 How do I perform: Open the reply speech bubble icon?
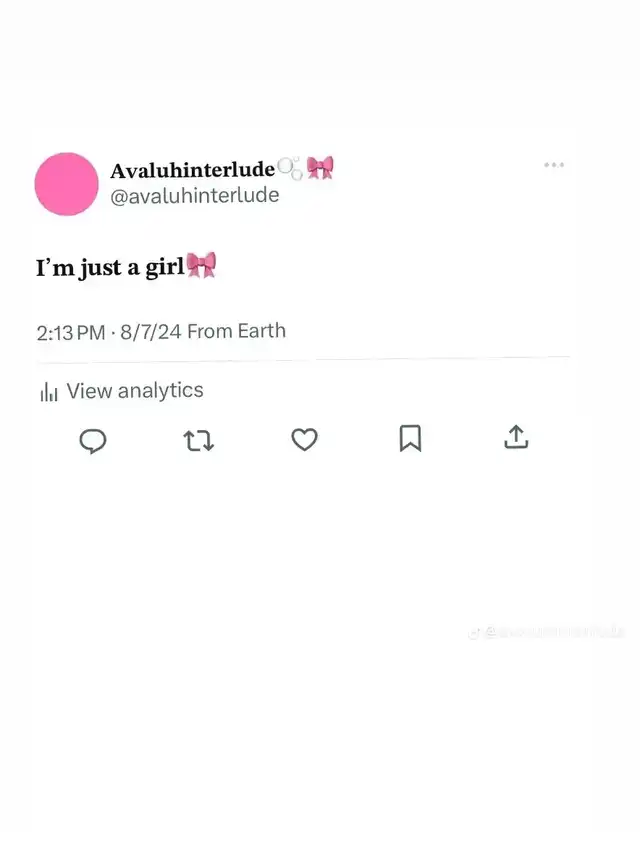pyautogui.click(x=93, y=441)
